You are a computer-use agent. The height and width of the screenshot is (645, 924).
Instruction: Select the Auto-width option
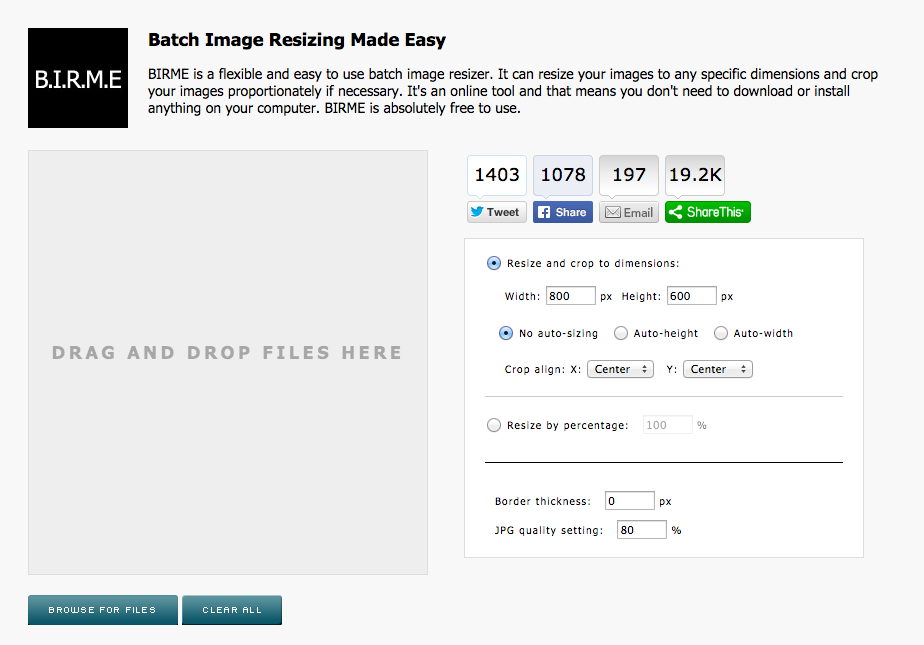[721, 333]
